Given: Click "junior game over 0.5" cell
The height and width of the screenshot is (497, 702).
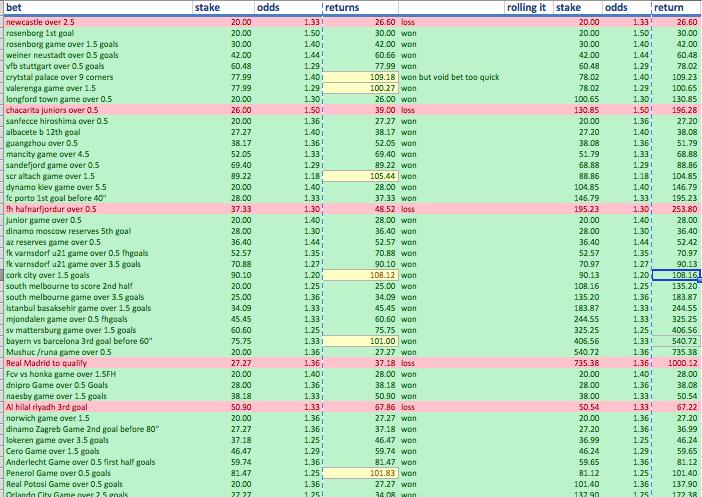Looking at the screenshot, I should coord(98,220).
